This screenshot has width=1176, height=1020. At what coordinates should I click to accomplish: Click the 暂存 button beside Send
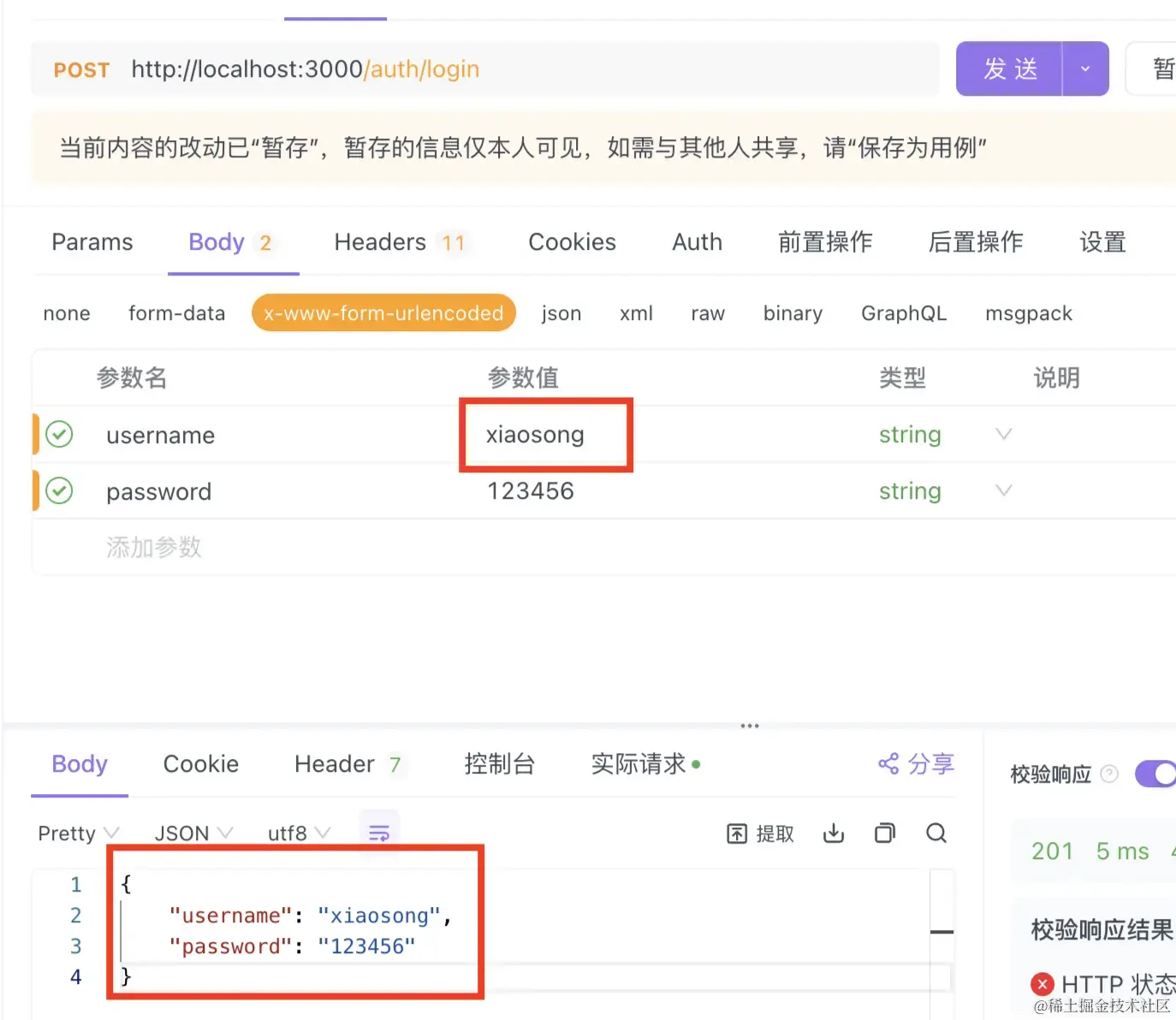tap(1152, 68)
